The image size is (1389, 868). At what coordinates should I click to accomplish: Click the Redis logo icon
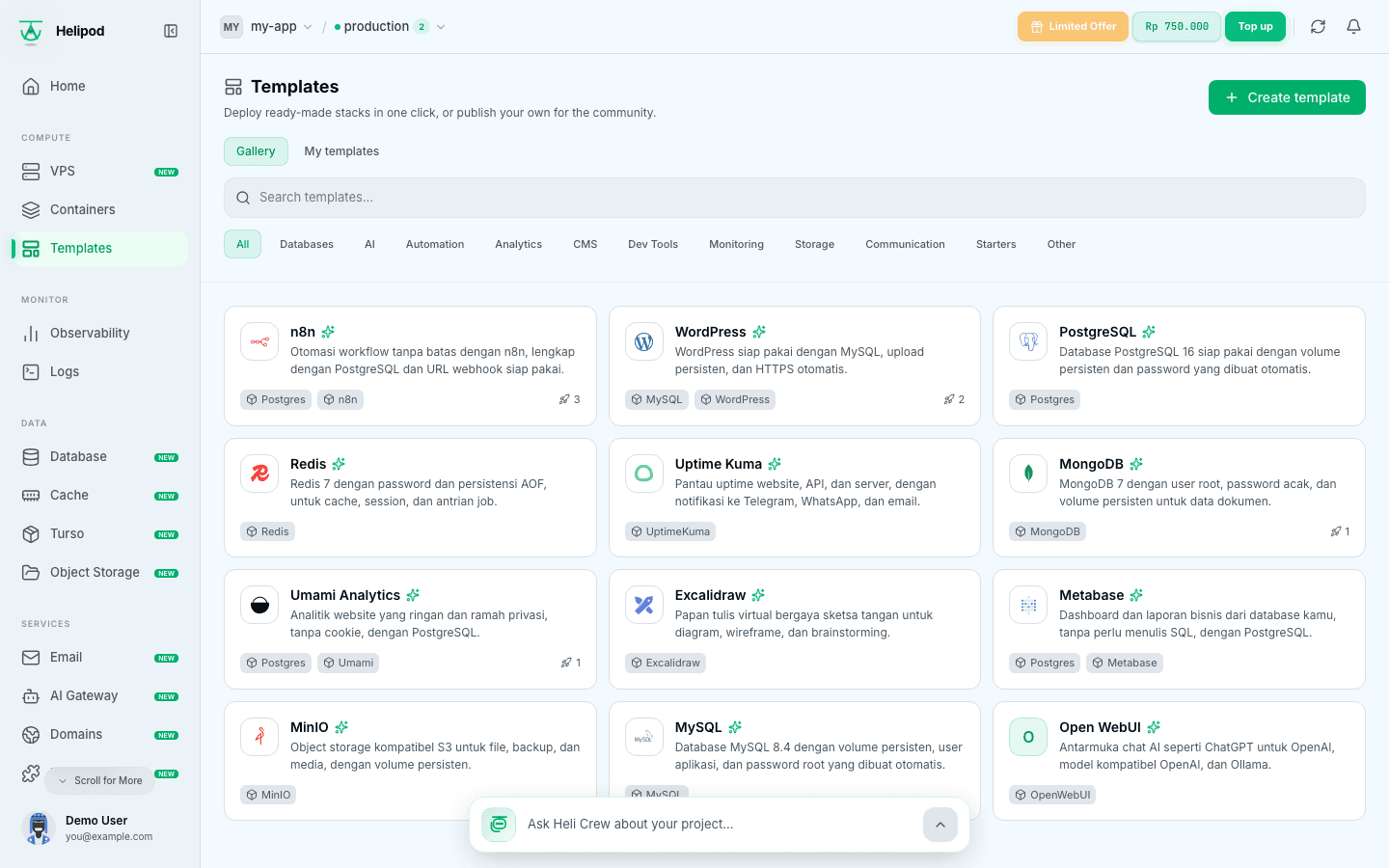(259, 474)
